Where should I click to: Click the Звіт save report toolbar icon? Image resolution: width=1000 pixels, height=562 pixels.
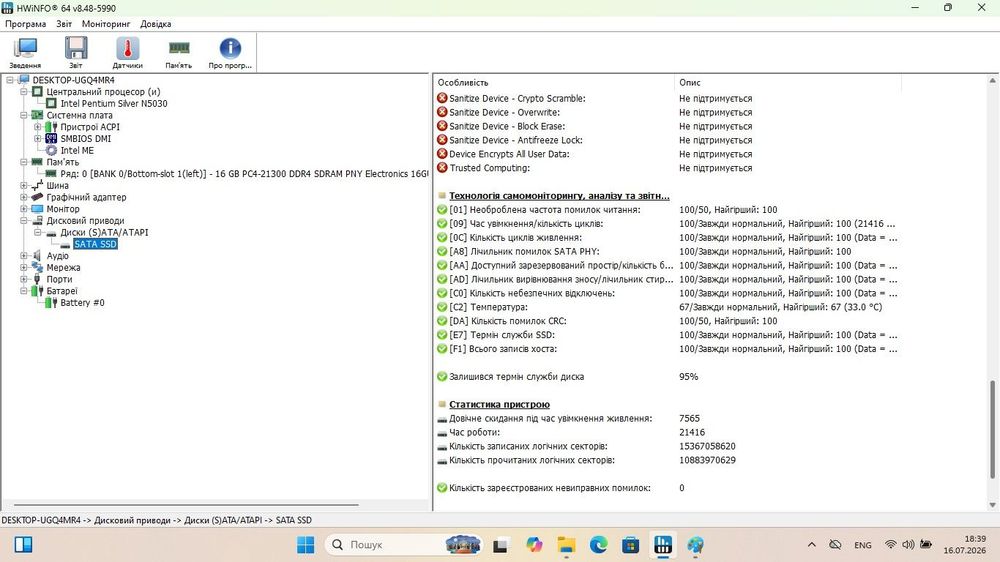click(x=76, y=53)
